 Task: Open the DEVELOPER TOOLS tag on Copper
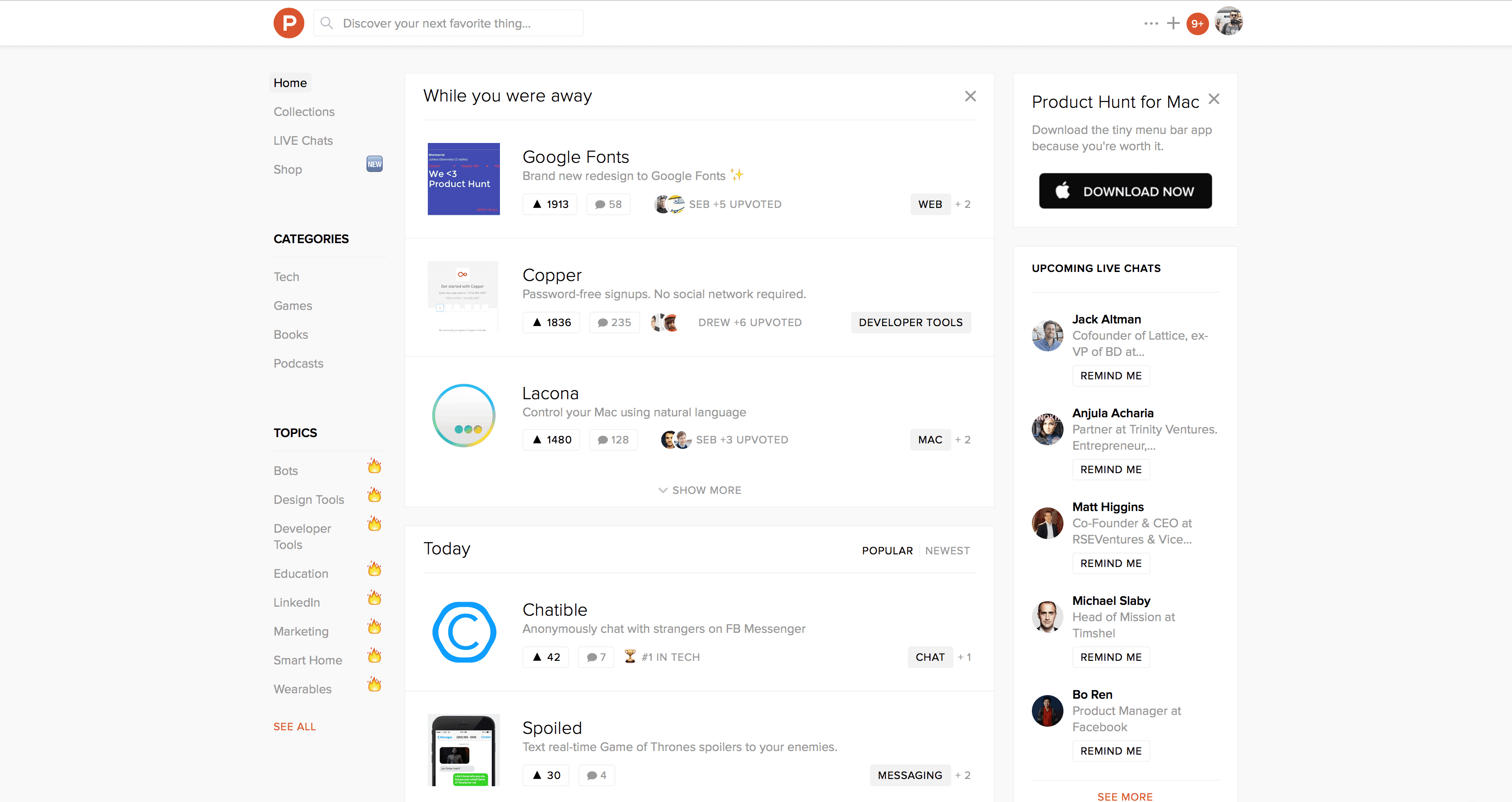coord(910,323)
